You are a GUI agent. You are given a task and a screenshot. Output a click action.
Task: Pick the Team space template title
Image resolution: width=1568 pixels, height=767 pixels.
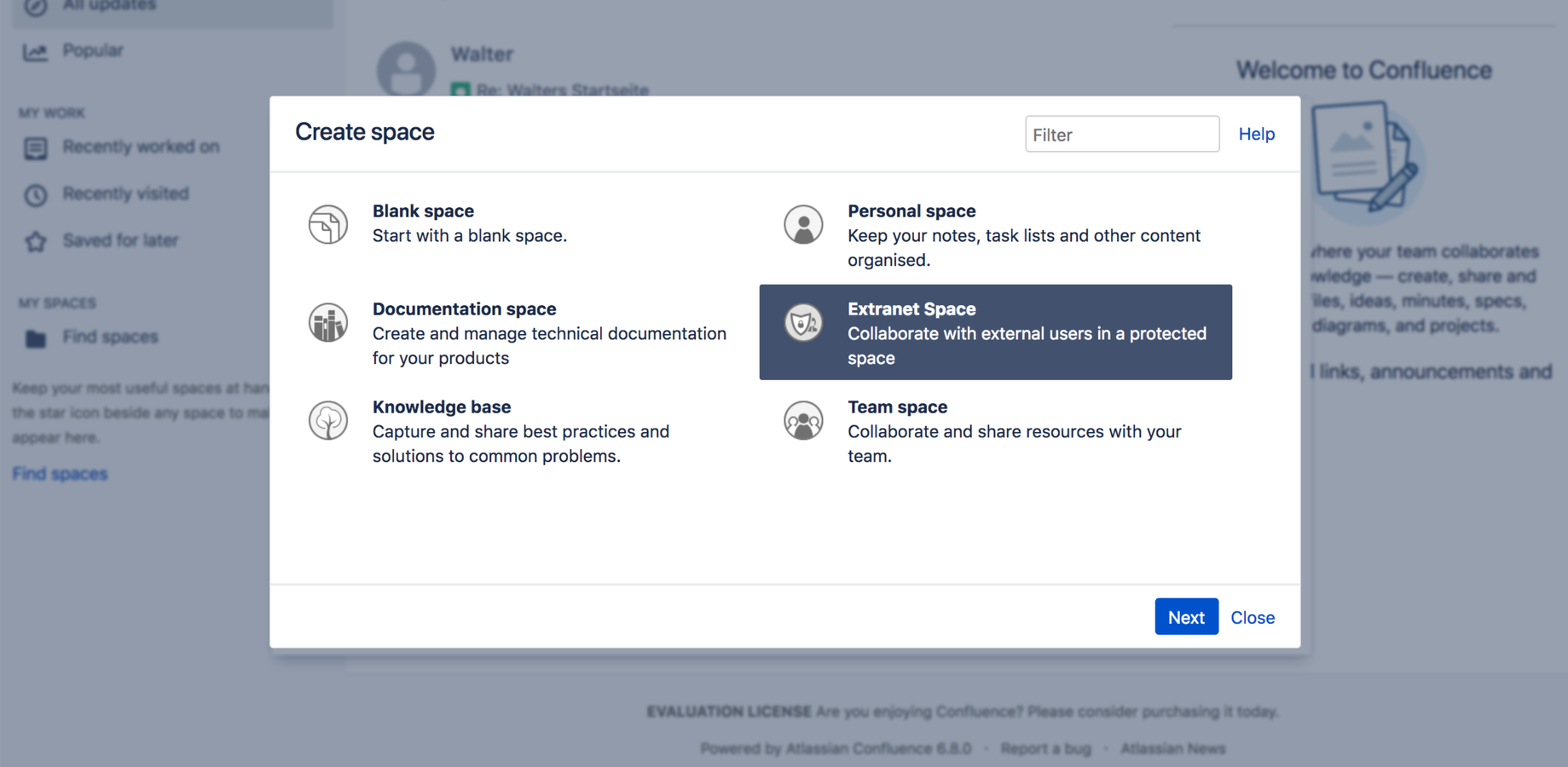(897, 407)
